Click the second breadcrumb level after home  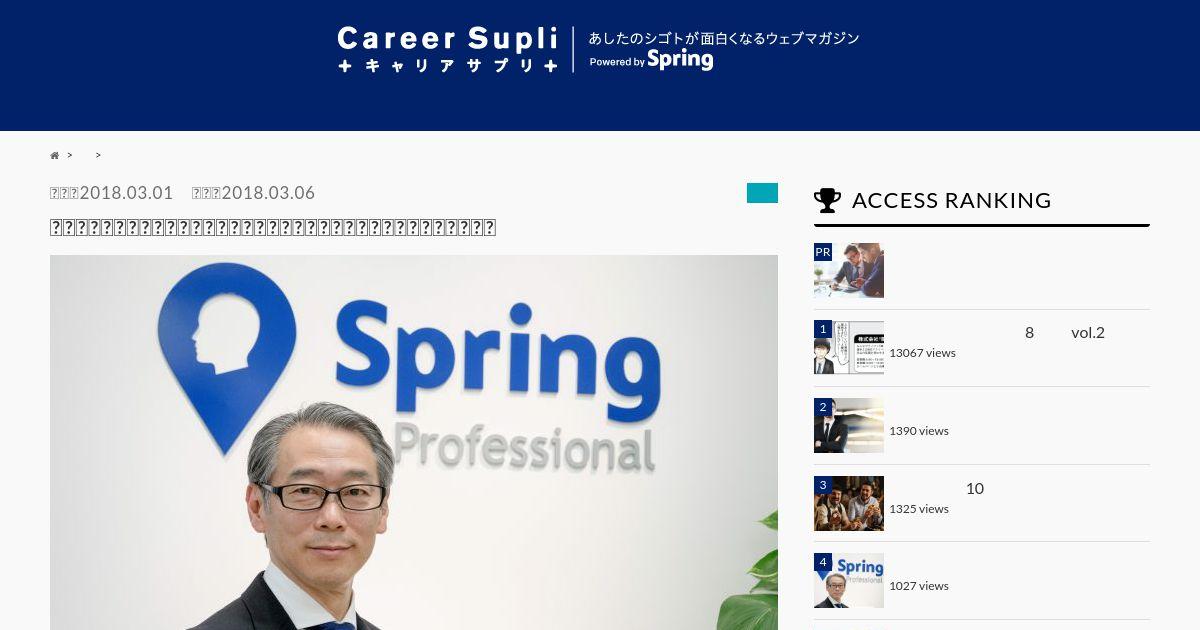[85, 155]
